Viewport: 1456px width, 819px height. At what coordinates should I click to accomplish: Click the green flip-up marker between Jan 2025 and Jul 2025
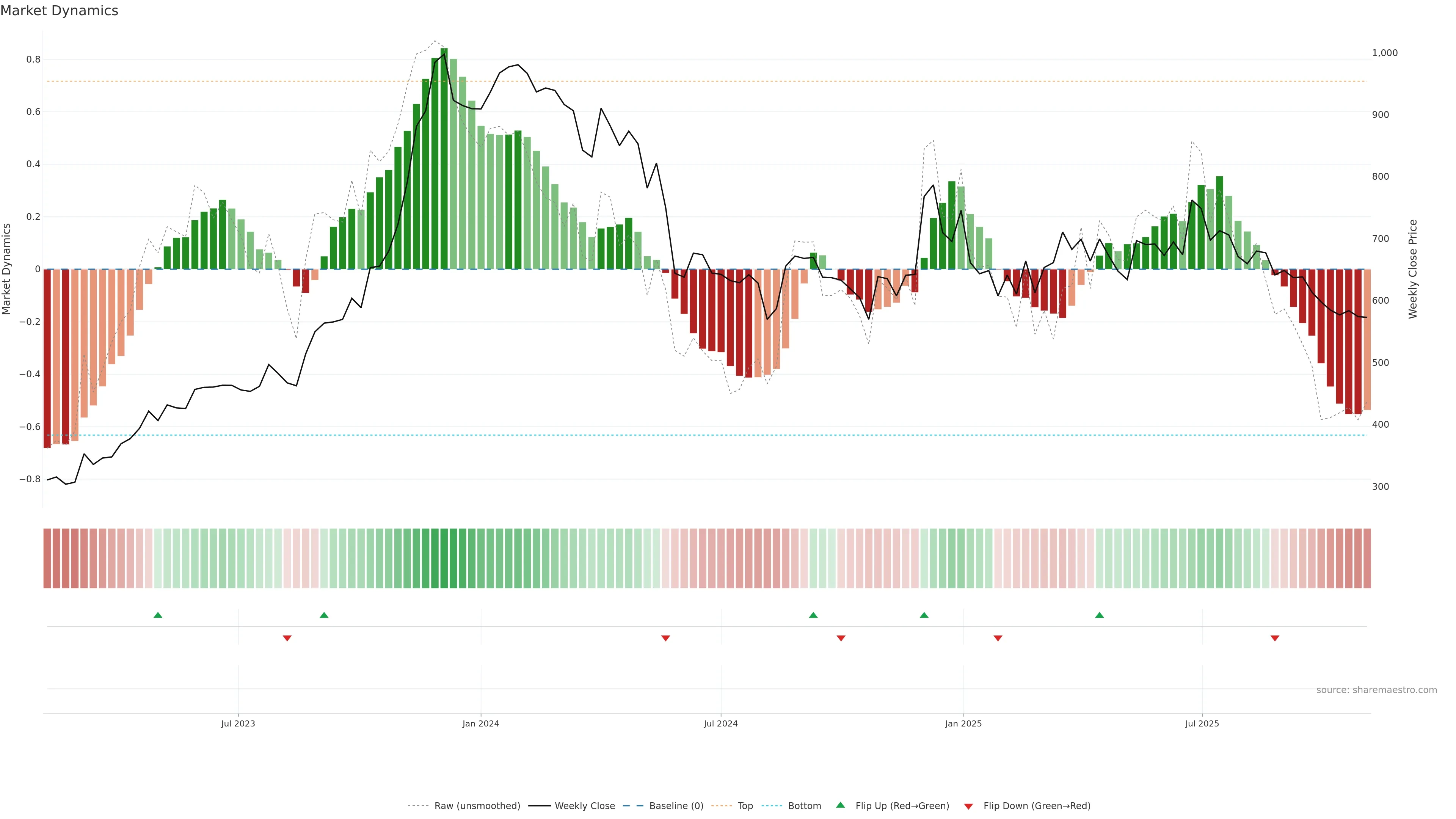(1099, 615)
